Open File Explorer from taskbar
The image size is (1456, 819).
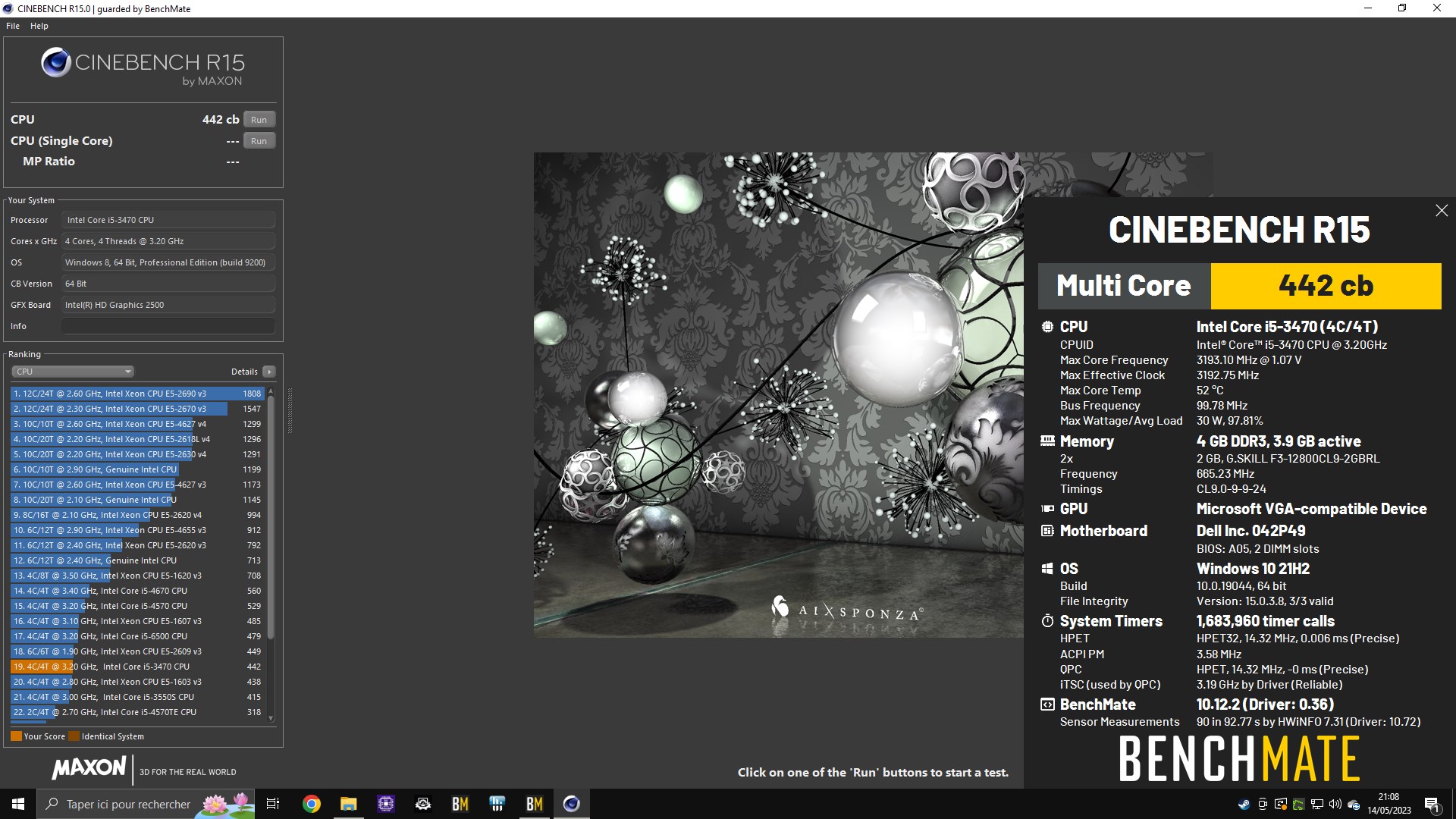tap(348, 804)
